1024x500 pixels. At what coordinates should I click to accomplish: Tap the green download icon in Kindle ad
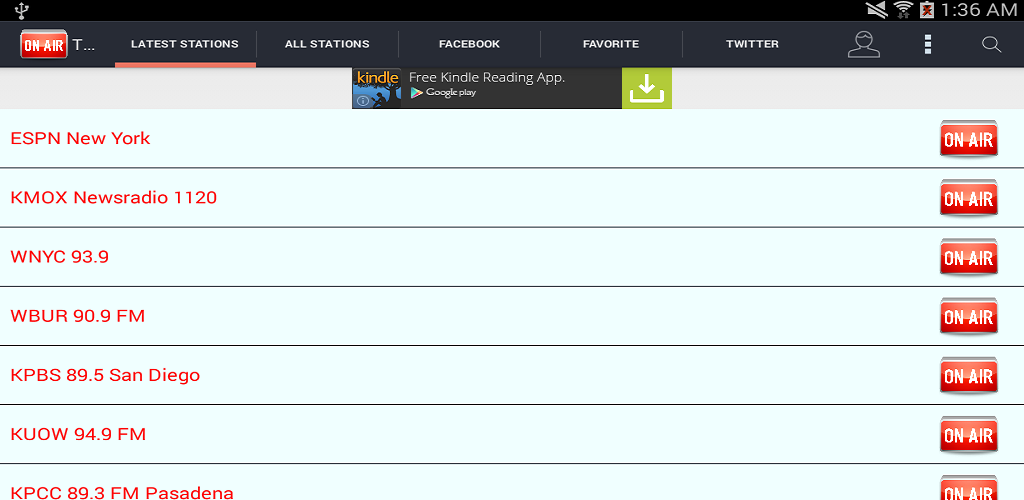click(x=647, y=88)
